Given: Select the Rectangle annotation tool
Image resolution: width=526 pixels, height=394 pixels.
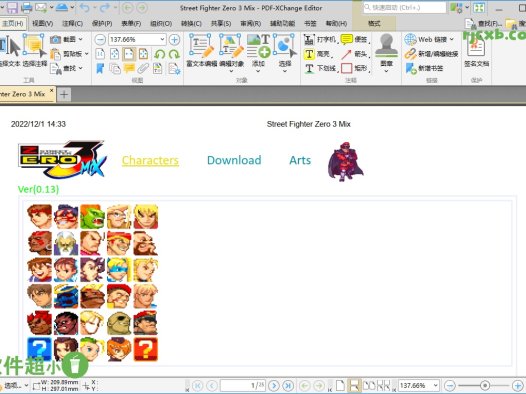Looking at the screenshot, I should point(355,68).
